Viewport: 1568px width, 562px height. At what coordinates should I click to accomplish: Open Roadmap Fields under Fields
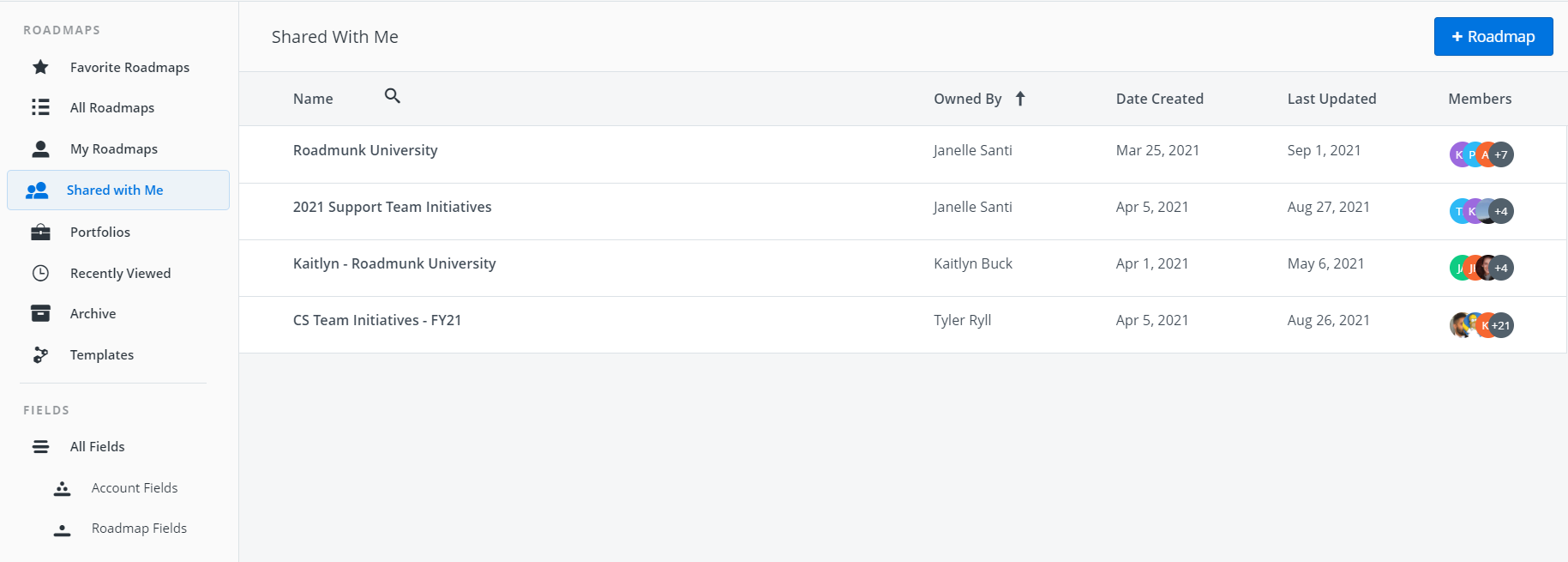coord(139,528)
